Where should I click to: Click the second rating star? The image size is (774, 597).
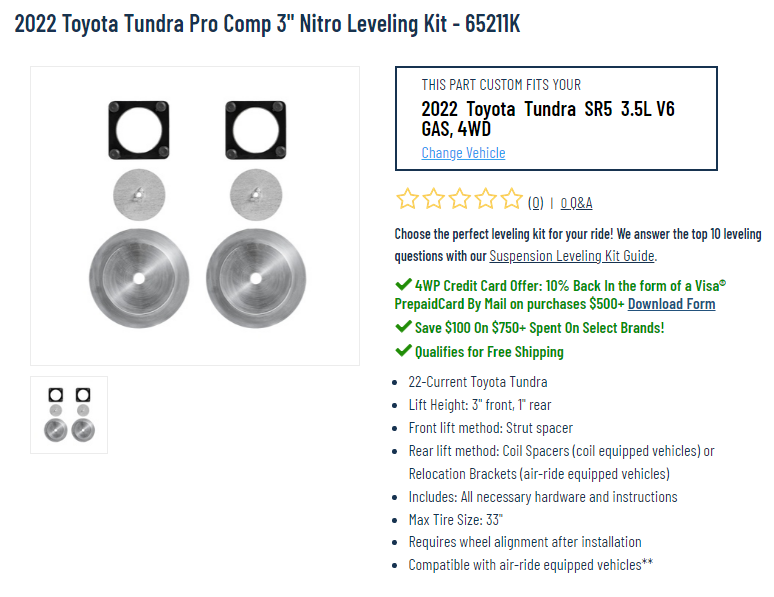pyautogui.click(x=433, y=199)
